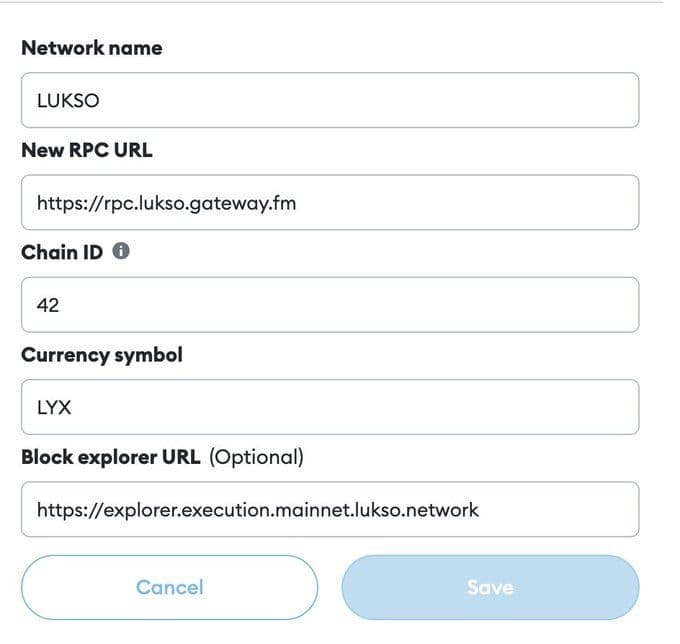Screen dimensions: 680x644
Task: Hit the Save button
Action: click(489, 587)
